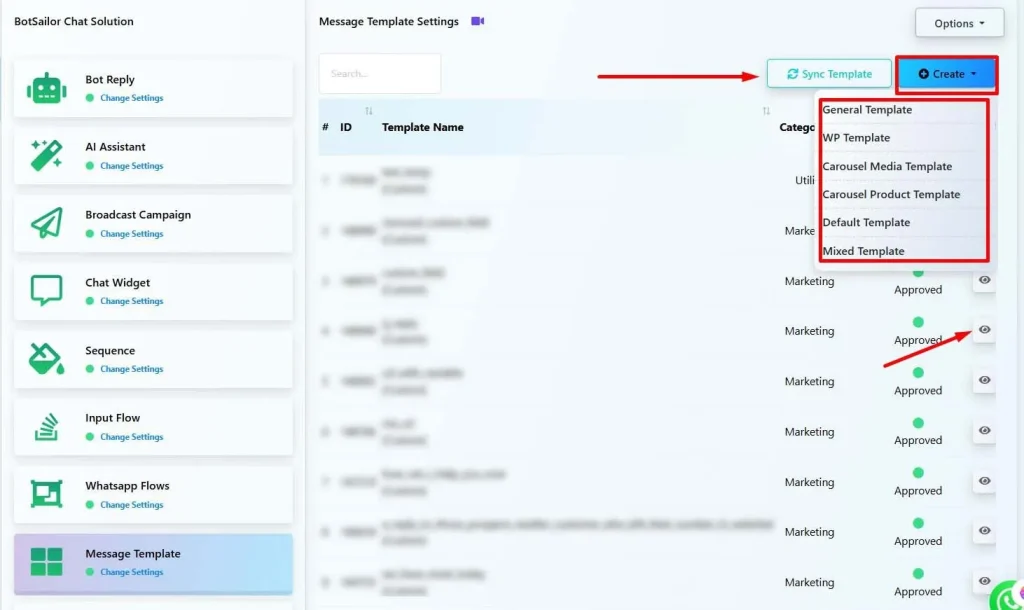This screenshot has width=1024, height=610.
Task: Open the green WhatsApp chat bubble
Action: point(1008,596)
